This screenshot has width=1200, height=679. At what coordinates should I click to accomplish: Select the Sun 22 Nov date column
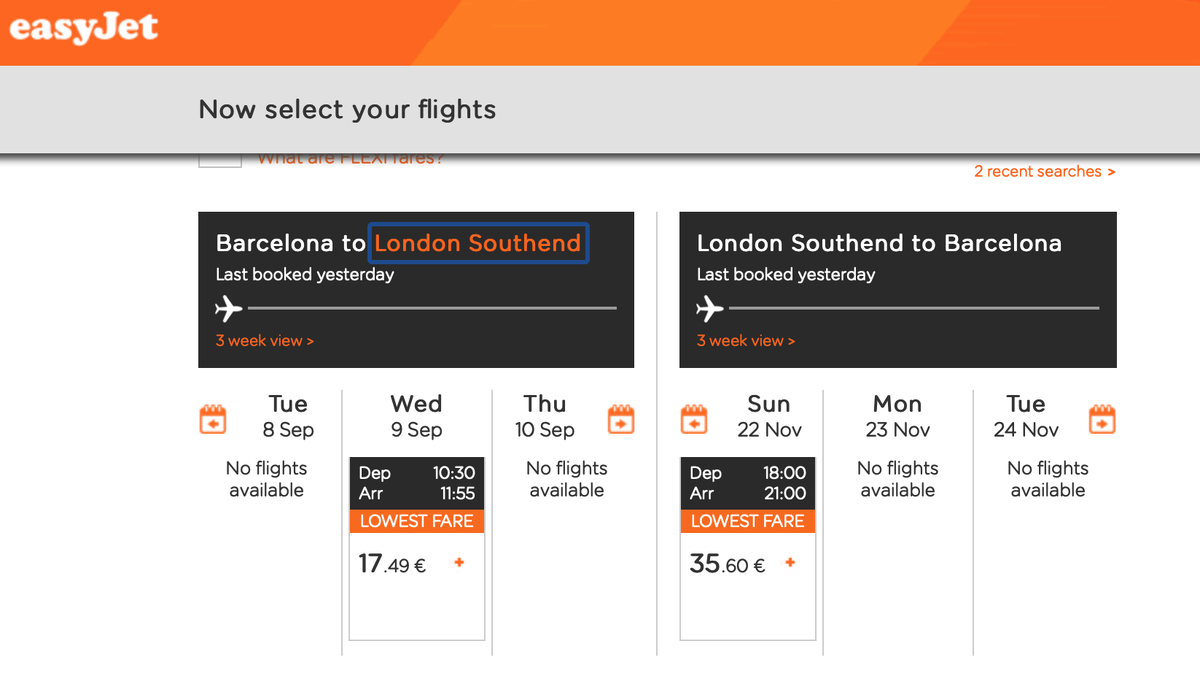pos(769,417)
